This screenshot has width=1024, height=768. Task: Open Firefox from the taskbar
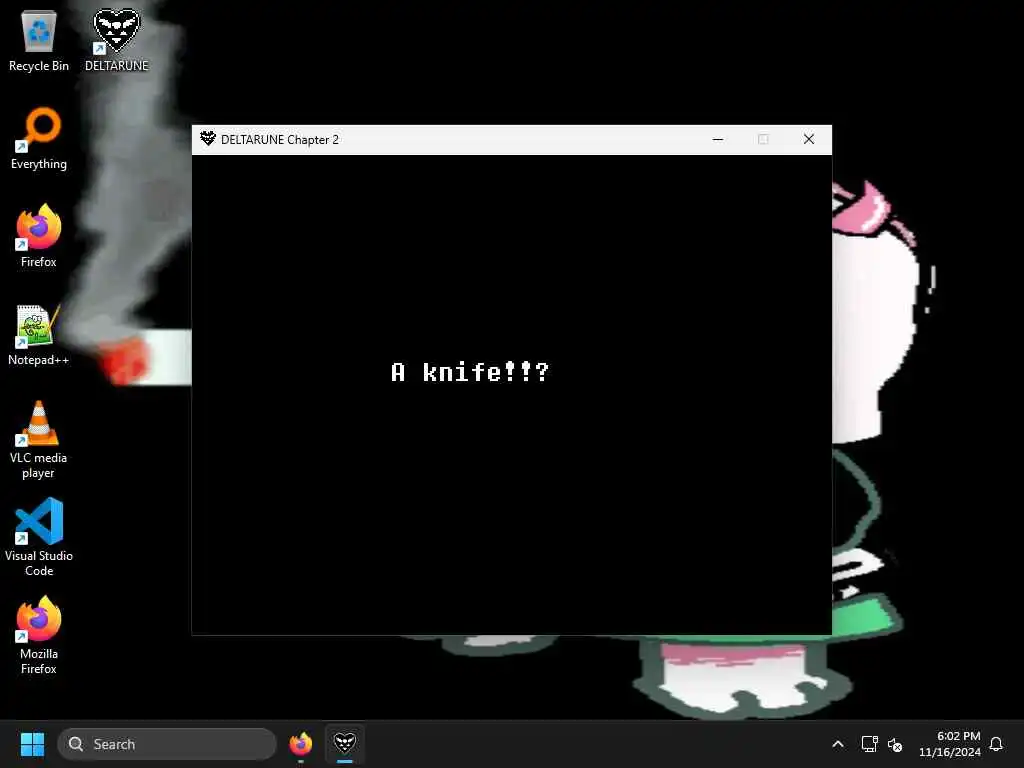point(301,744)
